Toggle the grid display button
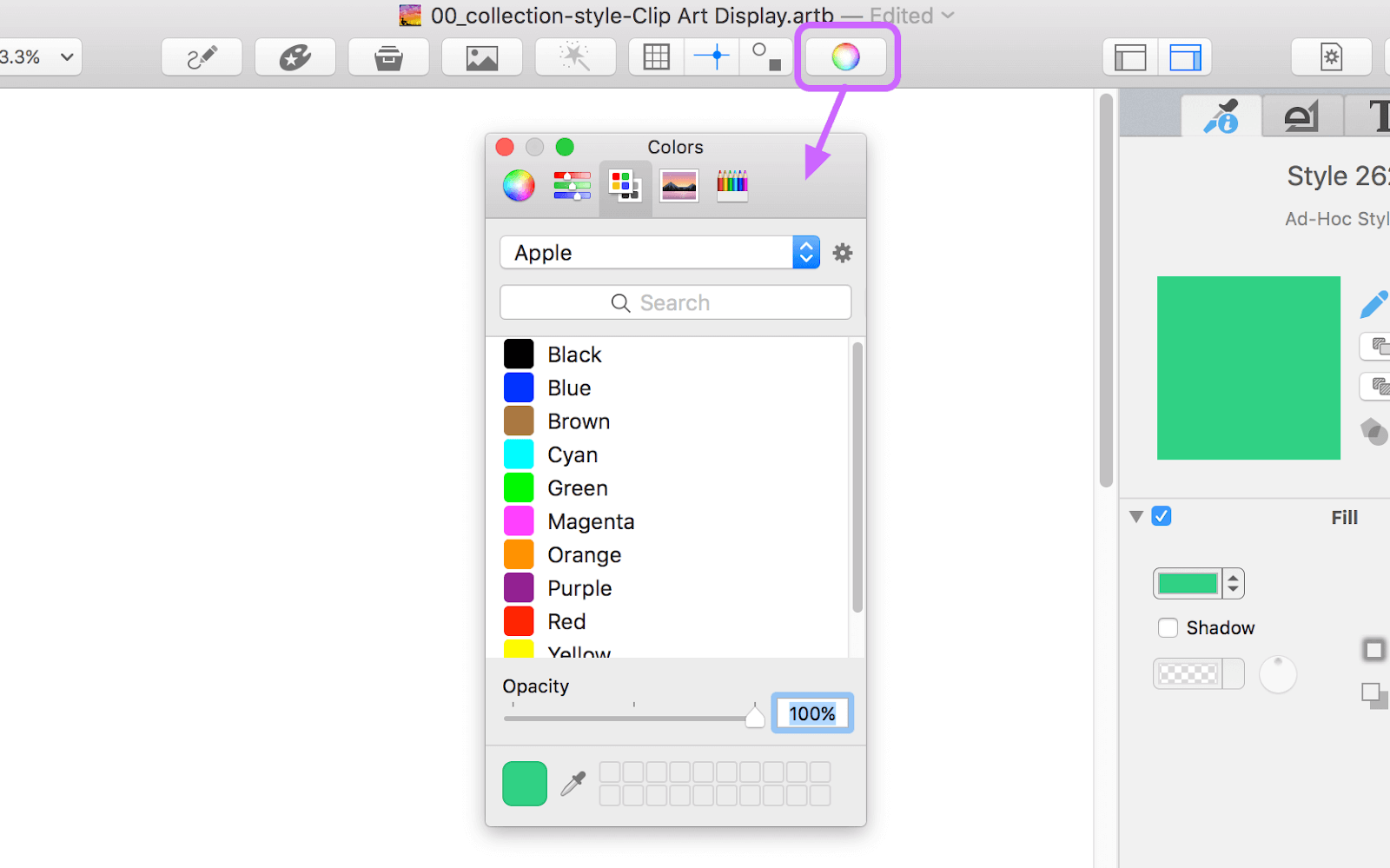The image size is (1390, 868). pyautogui.click(x=656, y=57)
